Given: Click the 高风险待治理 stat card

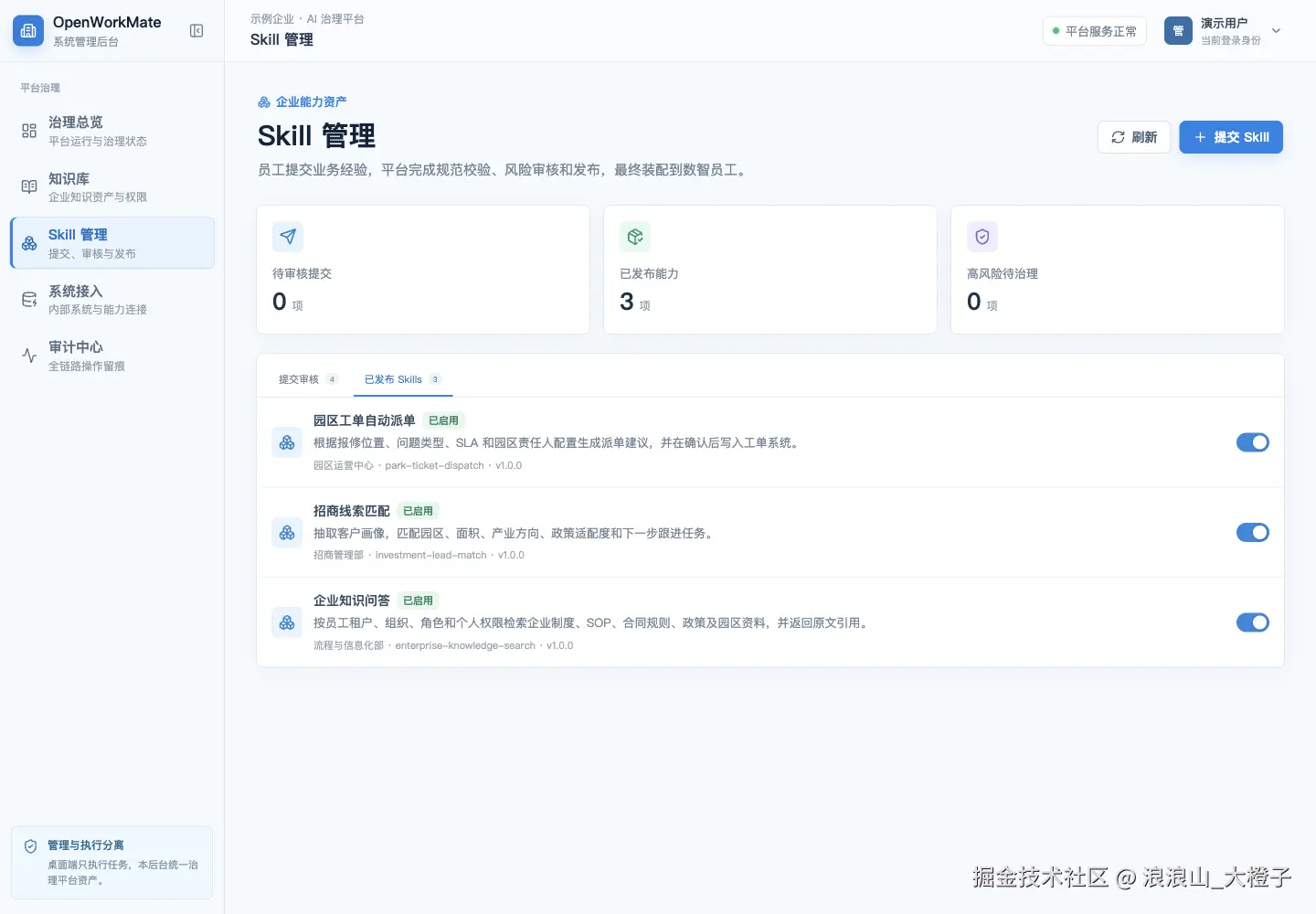Looking at the screenshot, I should click(1118, 270).
